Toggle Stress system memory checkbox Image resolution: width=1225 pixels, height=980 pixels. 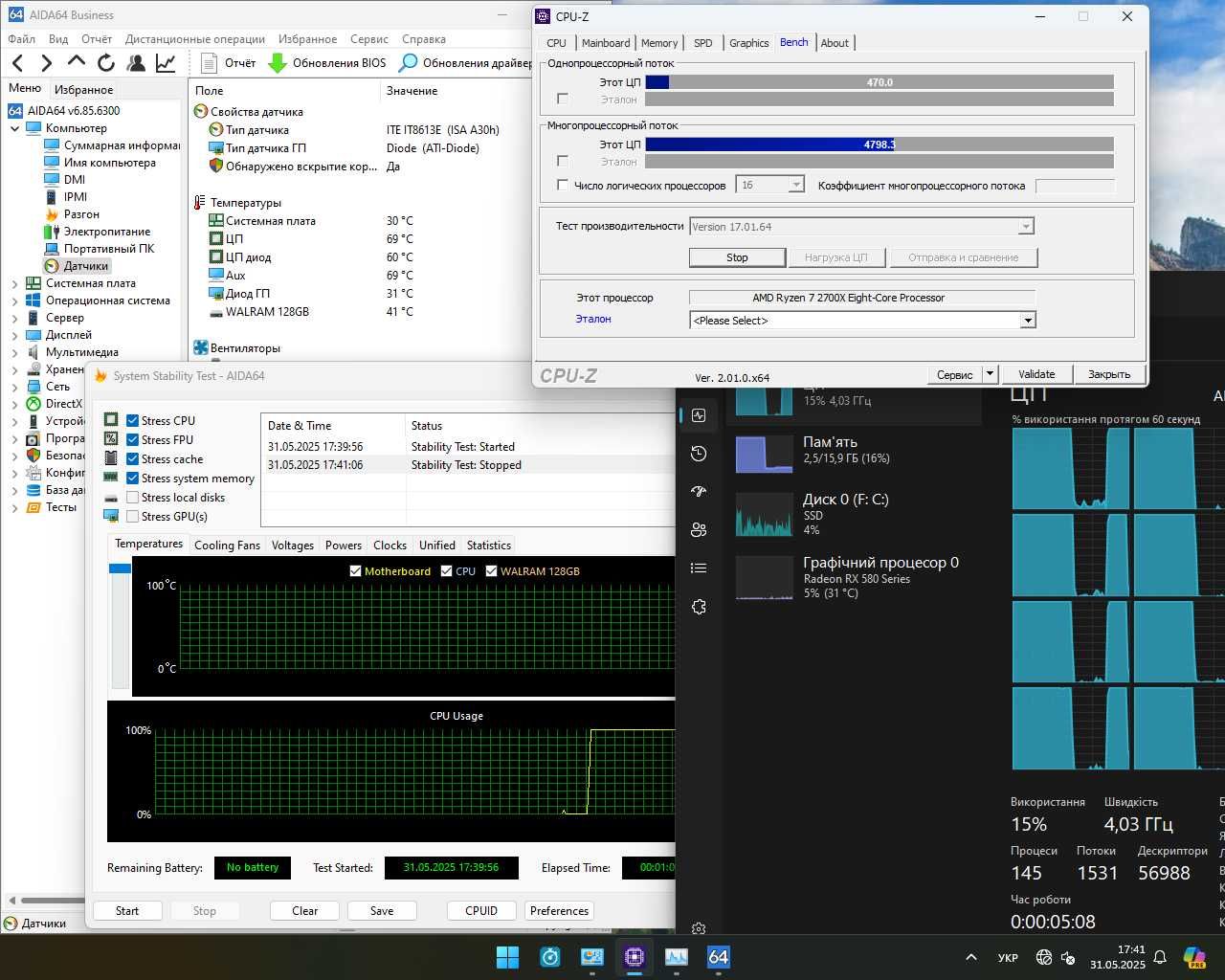pos(133,478)
